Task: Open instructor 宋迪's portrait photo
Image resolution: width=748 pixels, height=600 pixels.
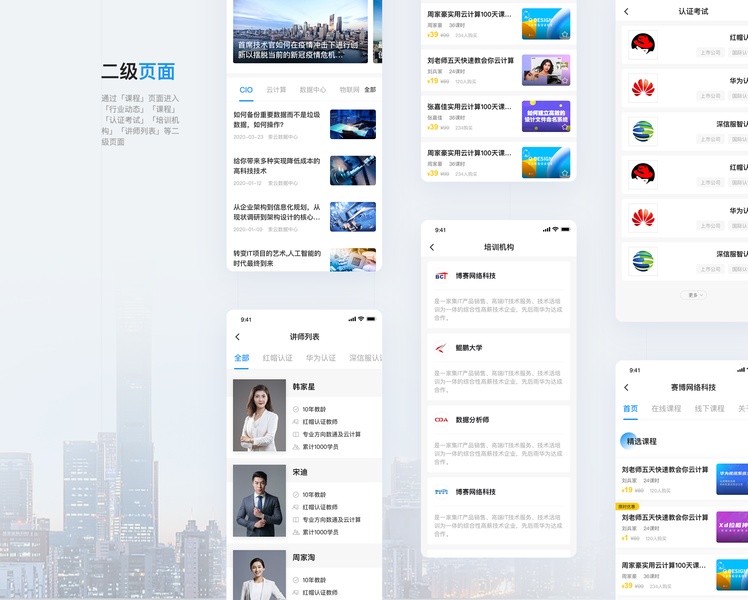Action: pos(260,501)
